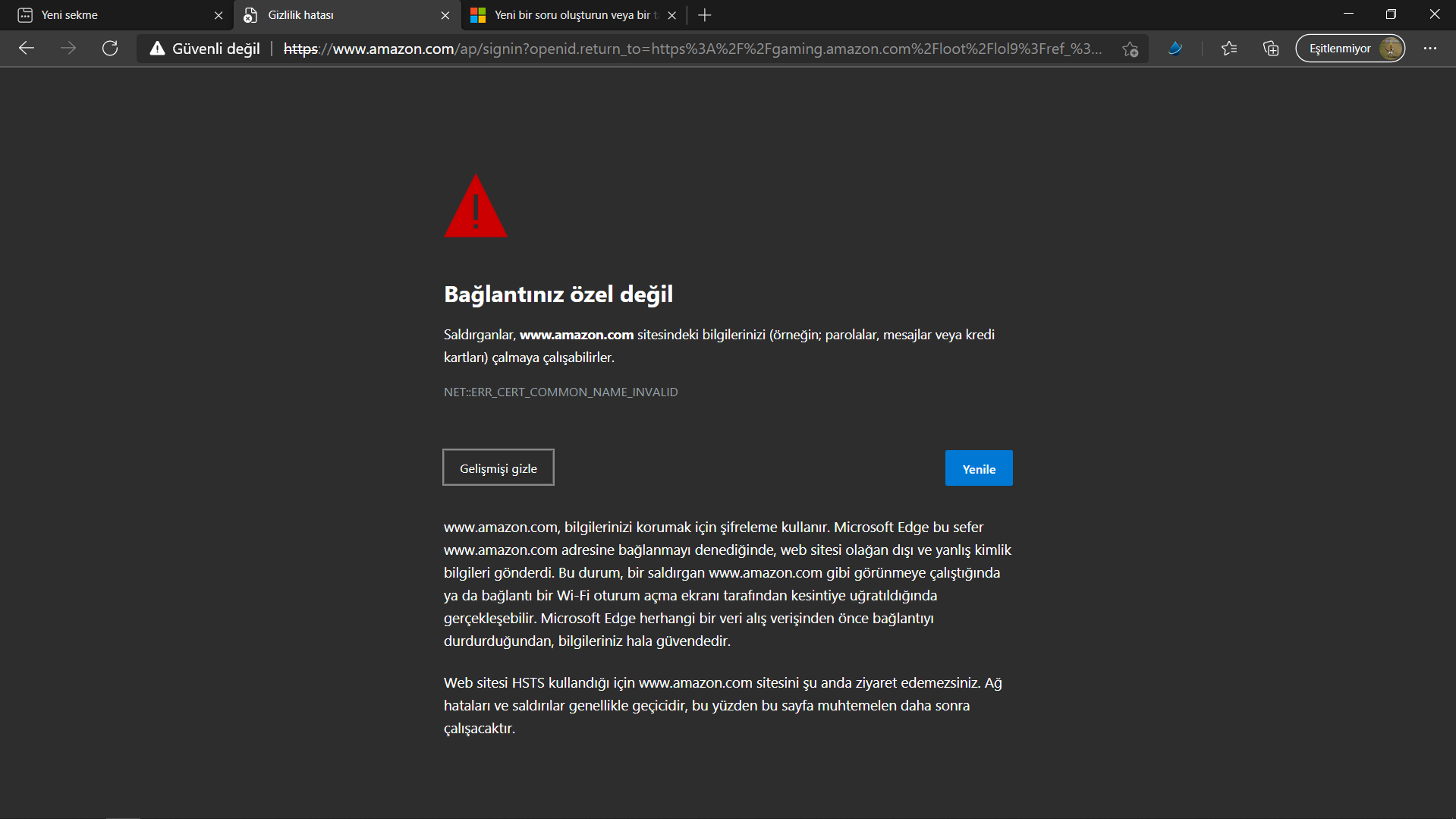Switch to the 'Yeni bir soru oluşturun' tab
This screenshot has width=1456, height=819.
573,15
